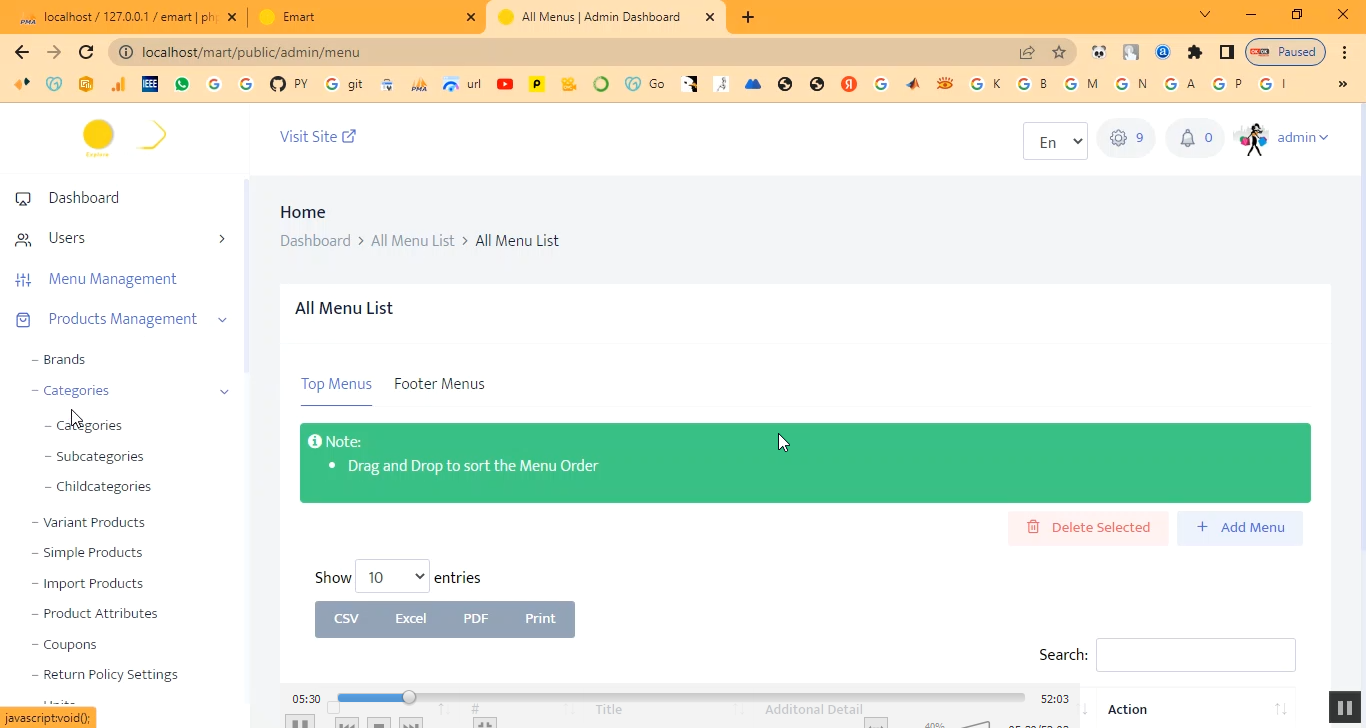Open Return Policy Settings in the sidebar
The width and height of the screenshot is (1366, 728).
110,674
